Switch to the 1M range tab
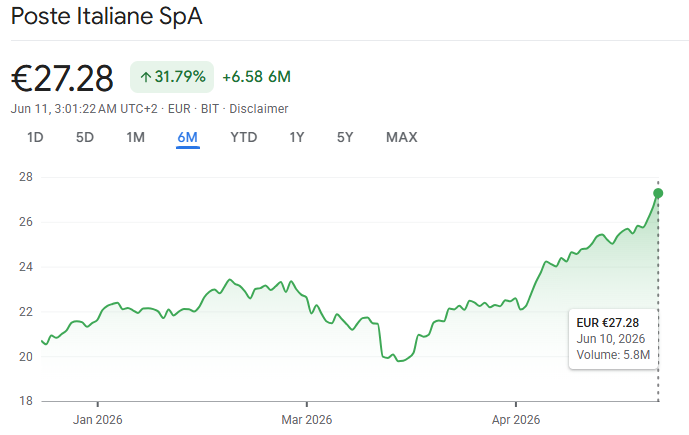The height and width of the screenshot is (435, 689). tap(136, 138)
